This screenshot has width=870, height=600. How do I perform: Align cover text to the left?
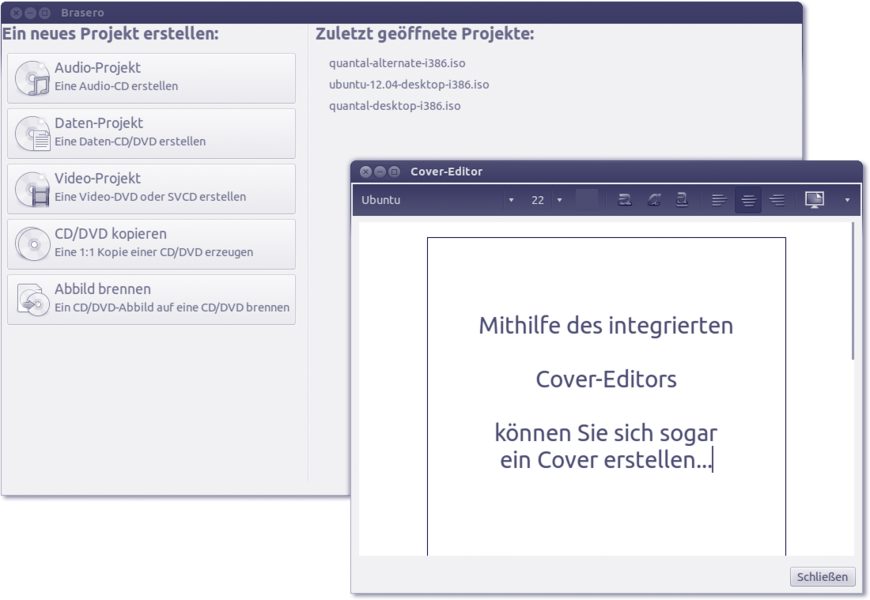[719, 200]
